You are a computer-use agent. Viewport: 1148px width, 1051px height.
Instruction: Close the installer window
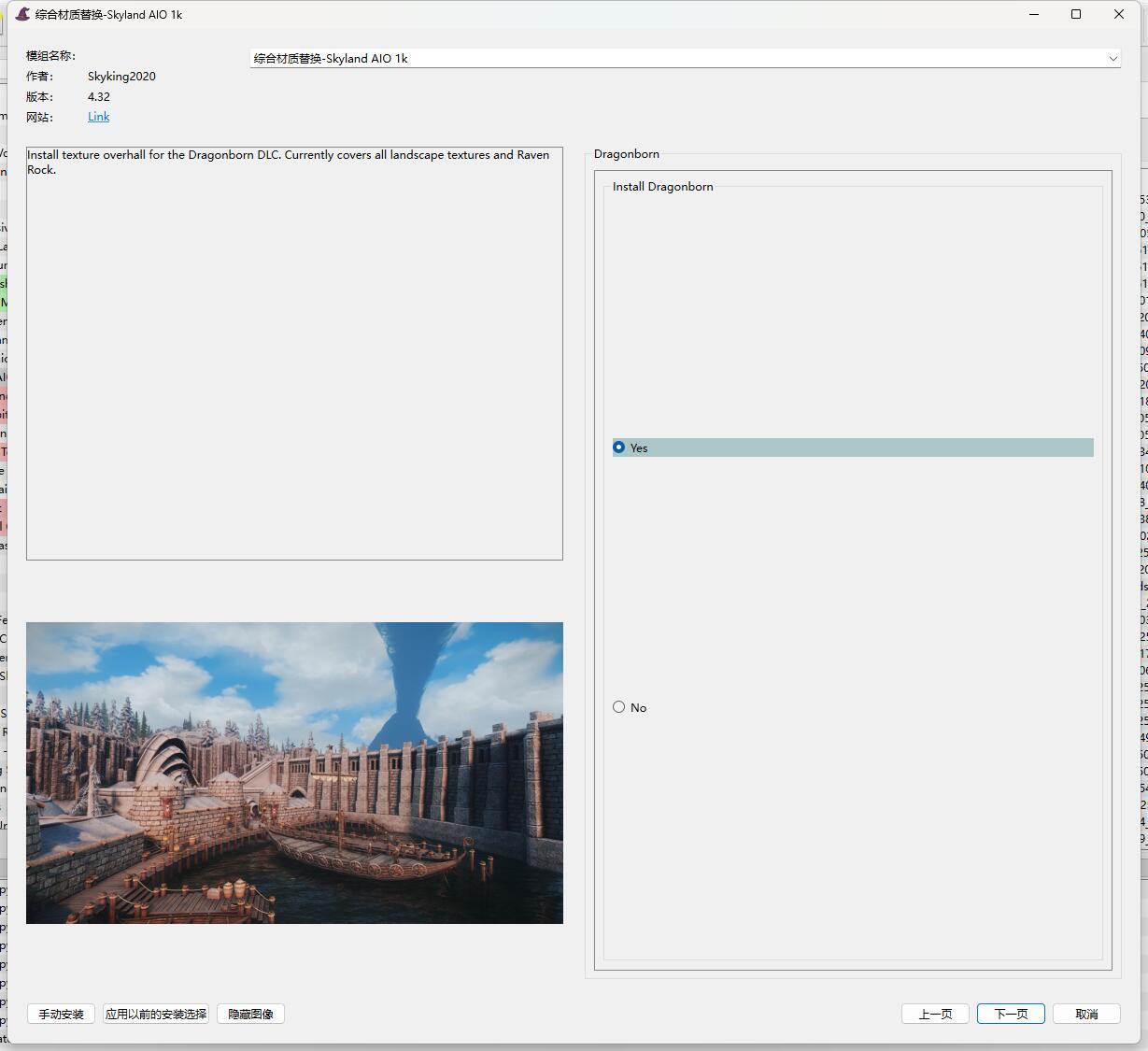pyautogui.click(x=1119, y=14)
